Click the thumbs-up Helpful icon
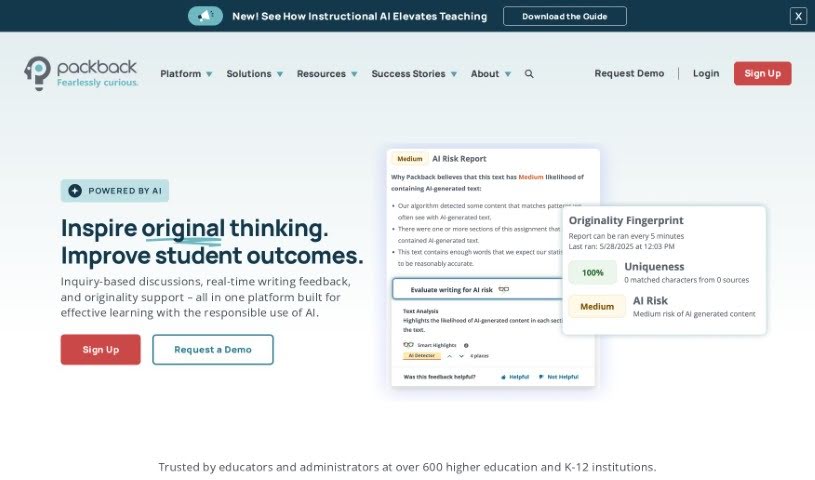 click(x=503, y=377)
